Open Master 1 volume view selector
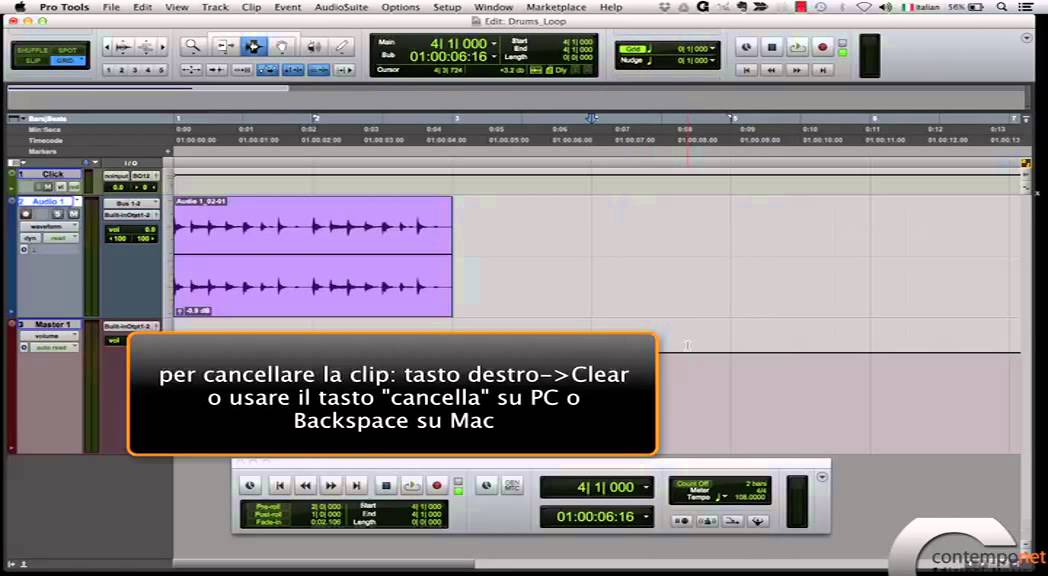Screen dimensions: 1048x576 (x=49, y=336)
